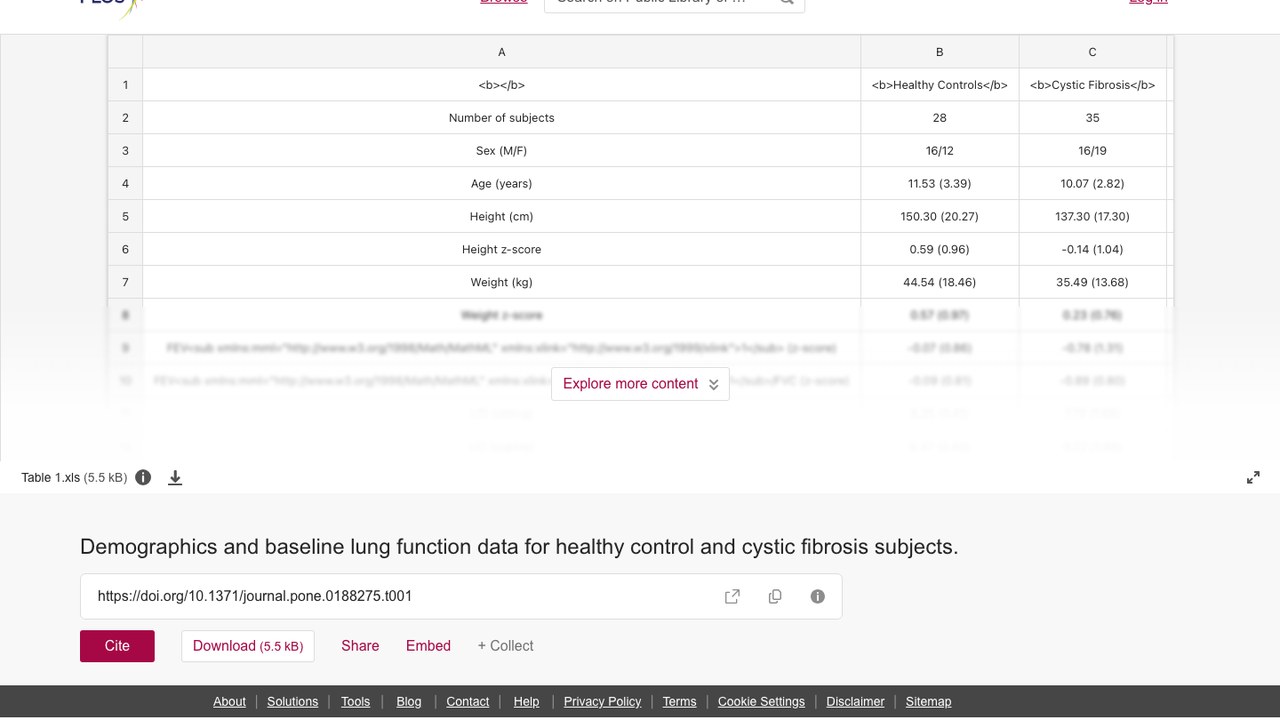Click the download arrow icon beside Table 1.xls
Viewport: 1280px width, 720px height.
click(x=175, y=478)
